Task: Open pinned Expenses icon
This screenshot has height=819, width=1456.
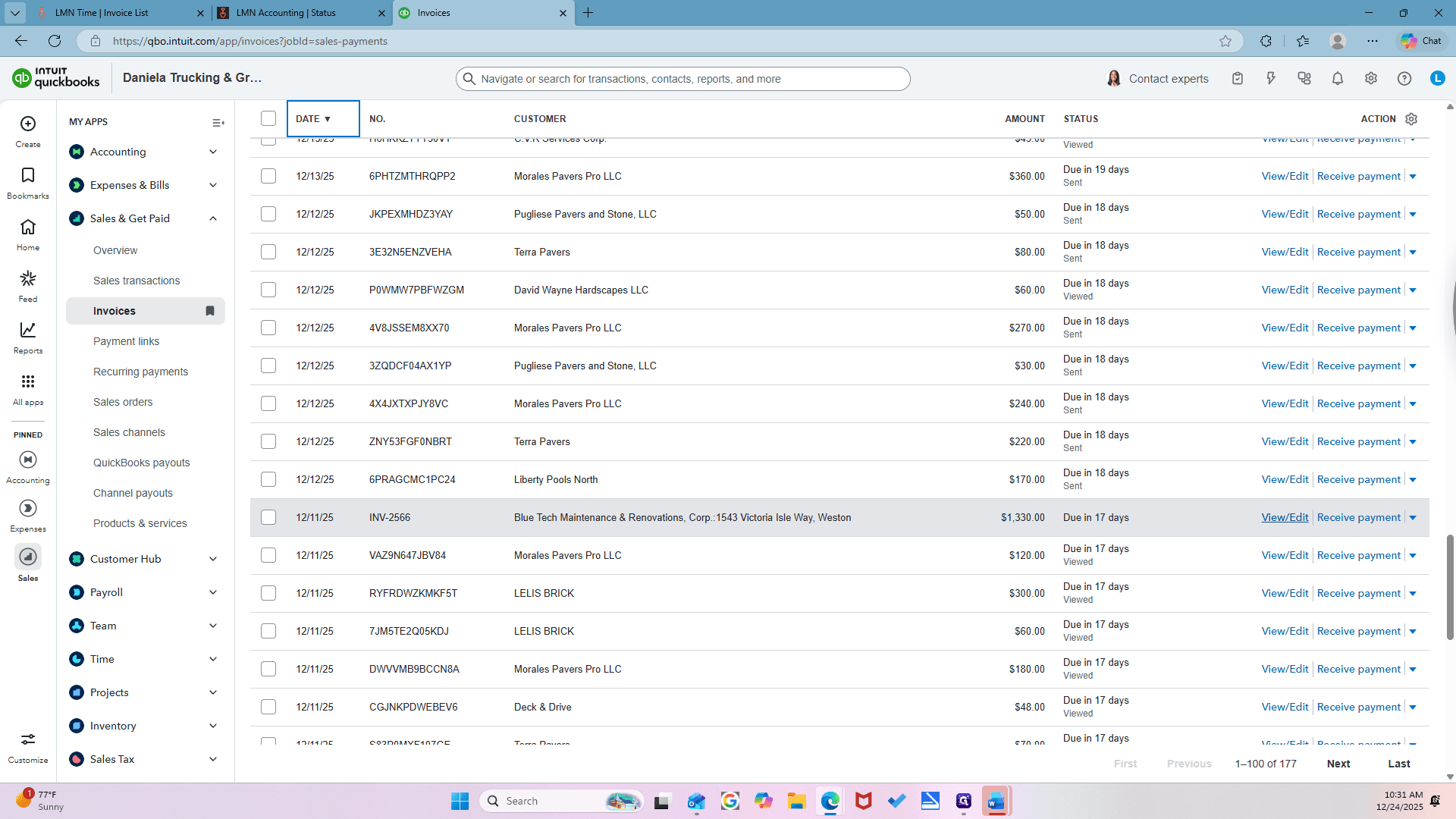Action: coord(28,508)
